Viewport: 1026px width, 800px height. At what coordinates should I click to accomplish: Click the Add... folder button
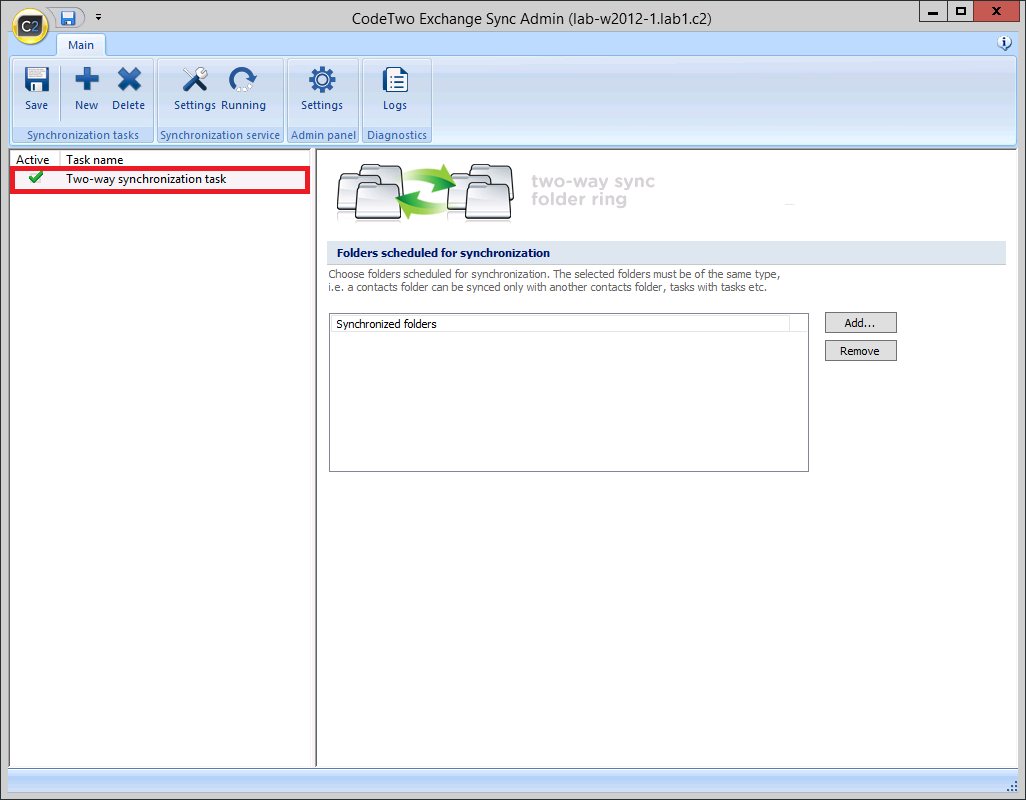[860, 322]
